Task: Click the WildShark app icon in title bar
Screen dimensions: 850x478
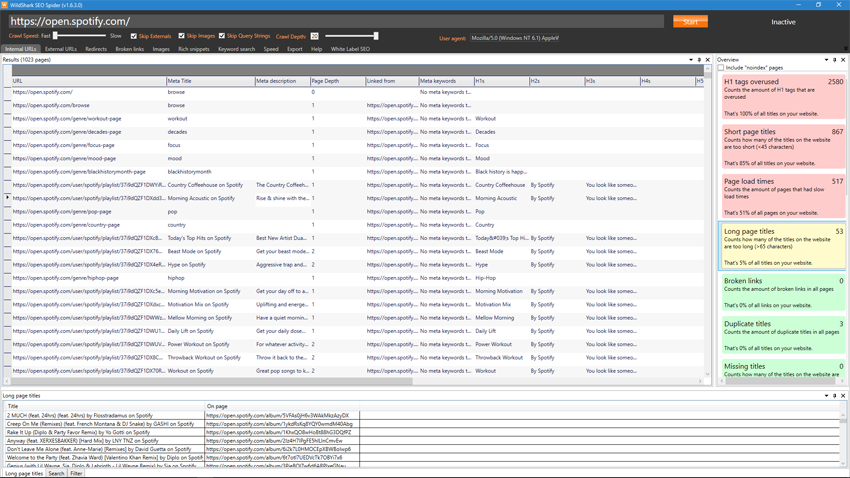Action: tap(4, 4)
